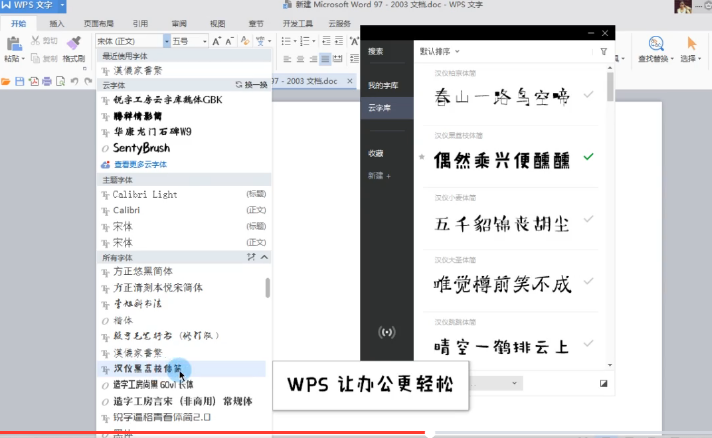The width and height of the screenshot is (712, 438).
Task: Clear formatting with the eraser A icon
Action: [x=245, y=41]
